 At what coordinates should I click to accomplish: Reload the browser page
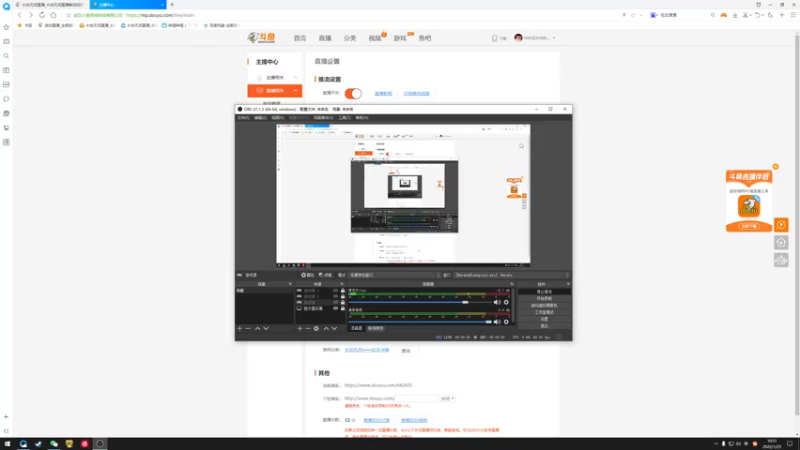pyautogui.click(x=42, y=15)
